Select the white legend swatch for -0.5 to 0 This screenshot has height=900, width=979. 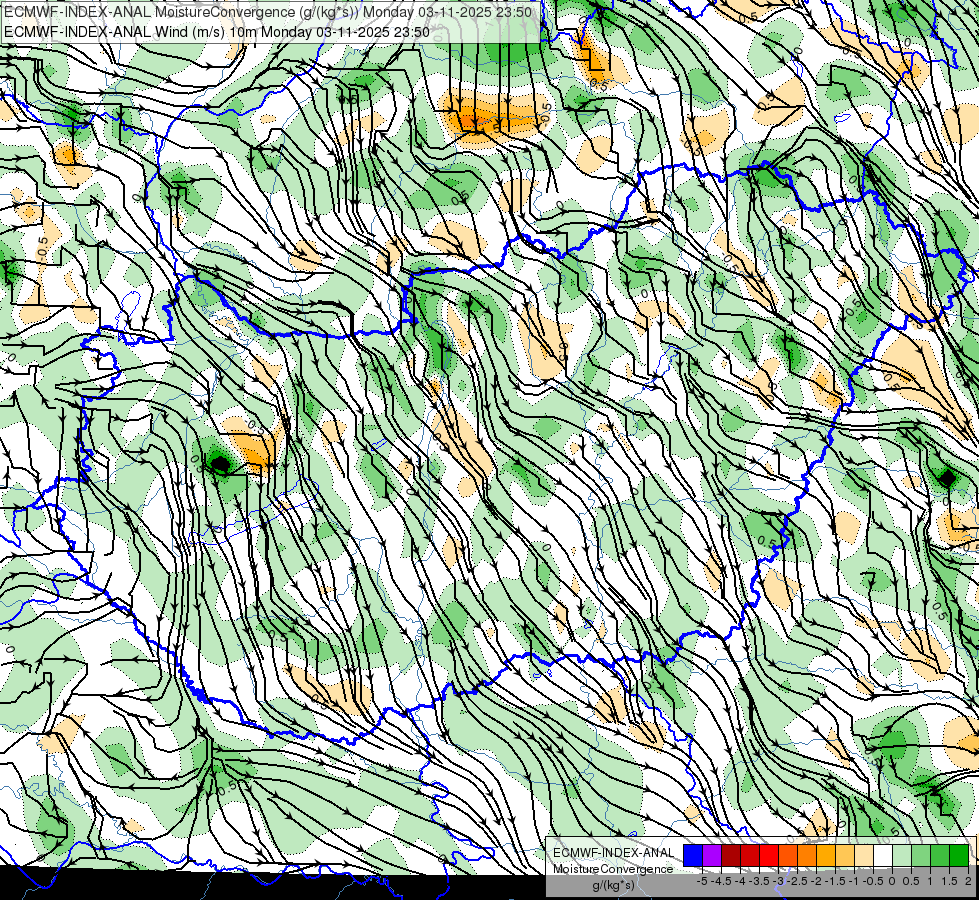click(883, 855)
